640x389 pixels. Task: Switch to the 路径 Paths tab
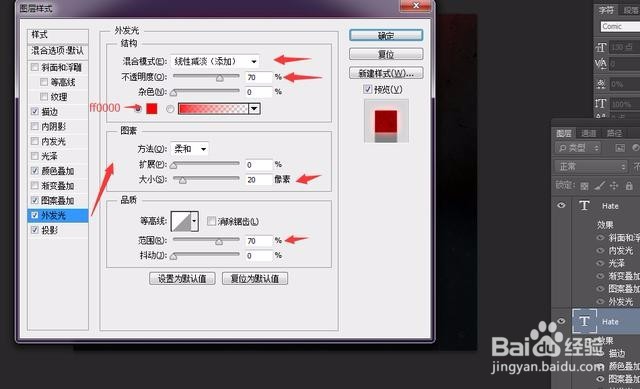tap(614, 133)
